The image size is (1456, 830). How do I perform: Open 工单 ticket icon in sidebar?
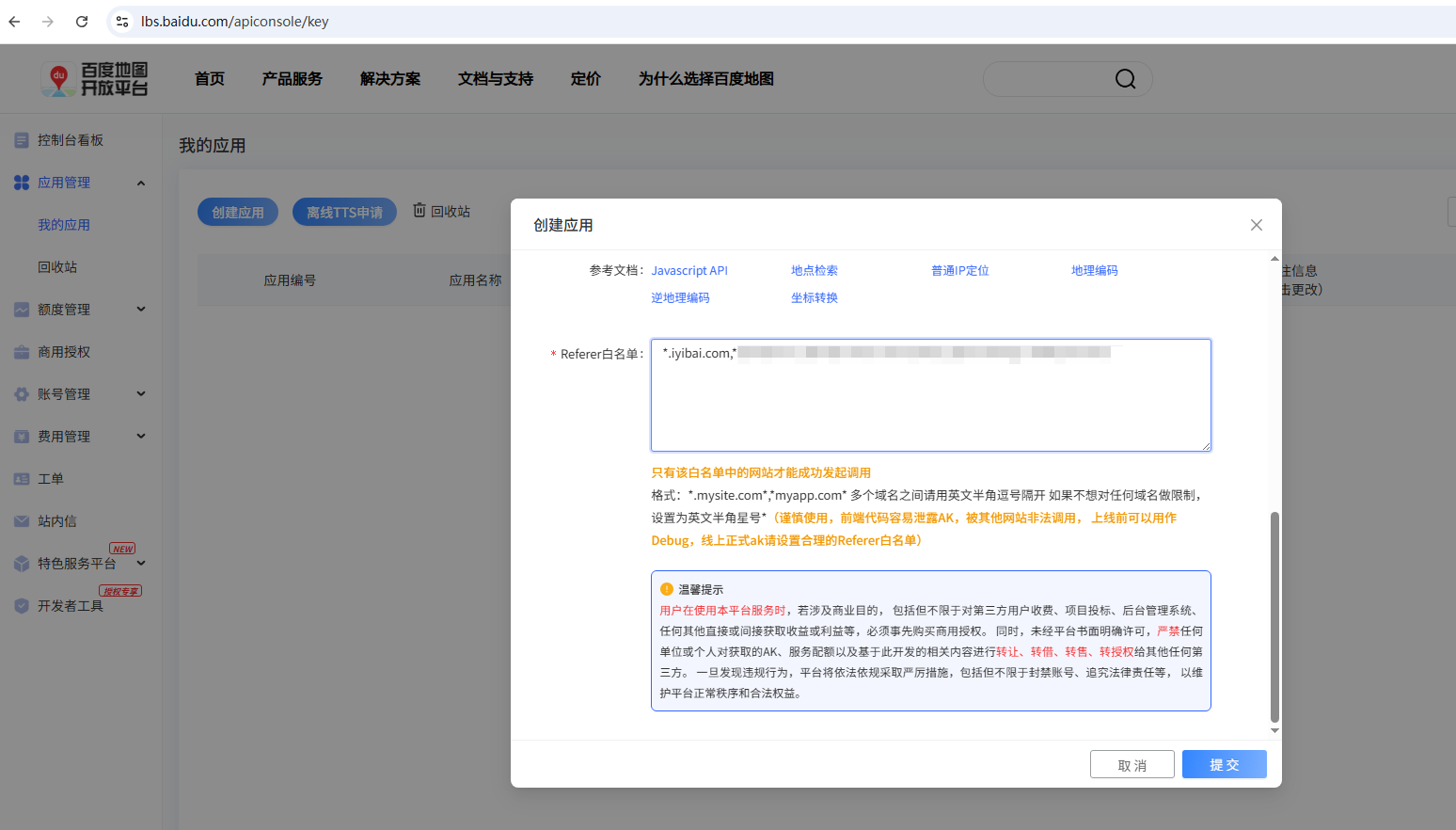coord(22,479)
